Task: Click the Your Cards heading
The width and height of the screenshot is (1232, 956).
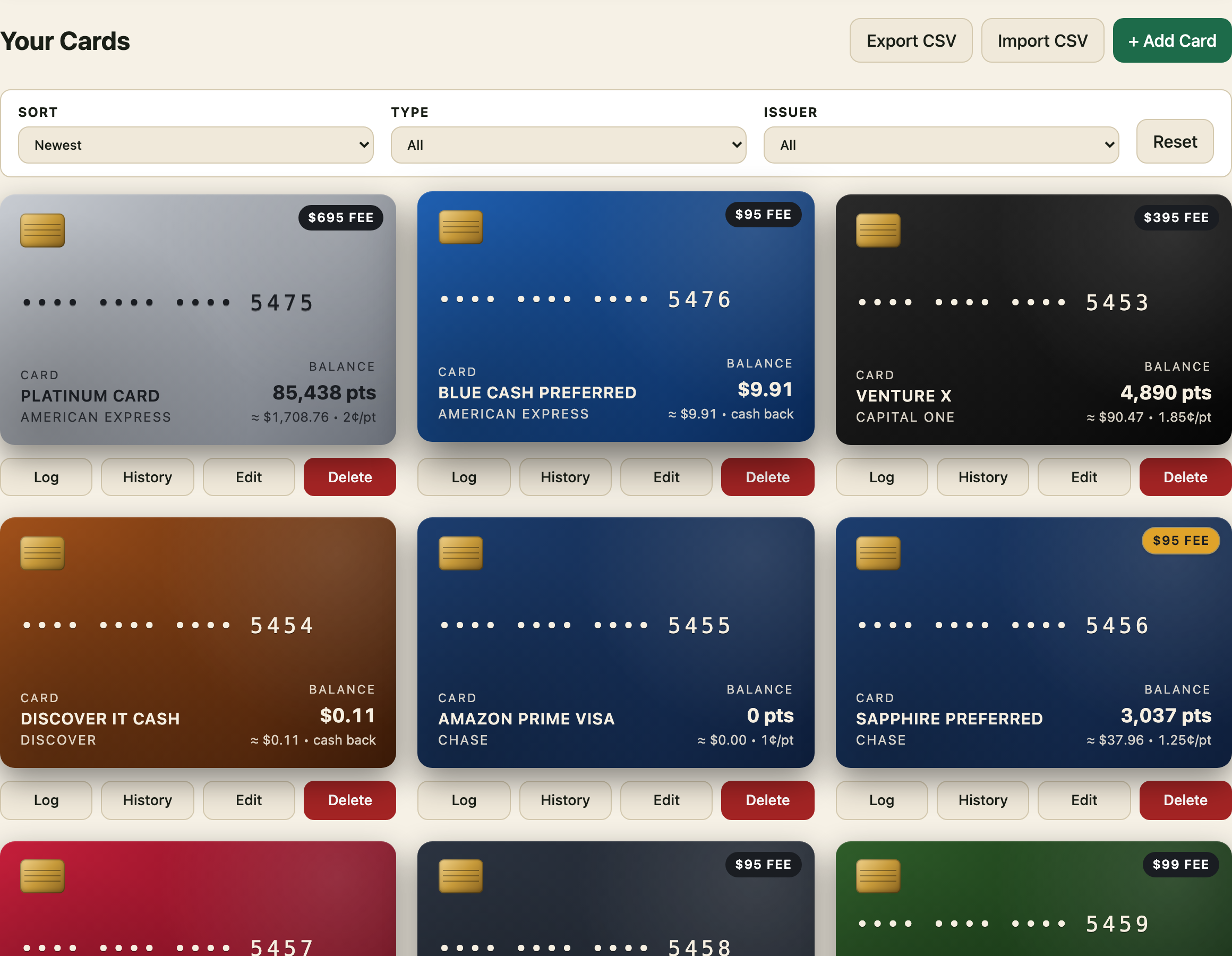Action: 65,41
